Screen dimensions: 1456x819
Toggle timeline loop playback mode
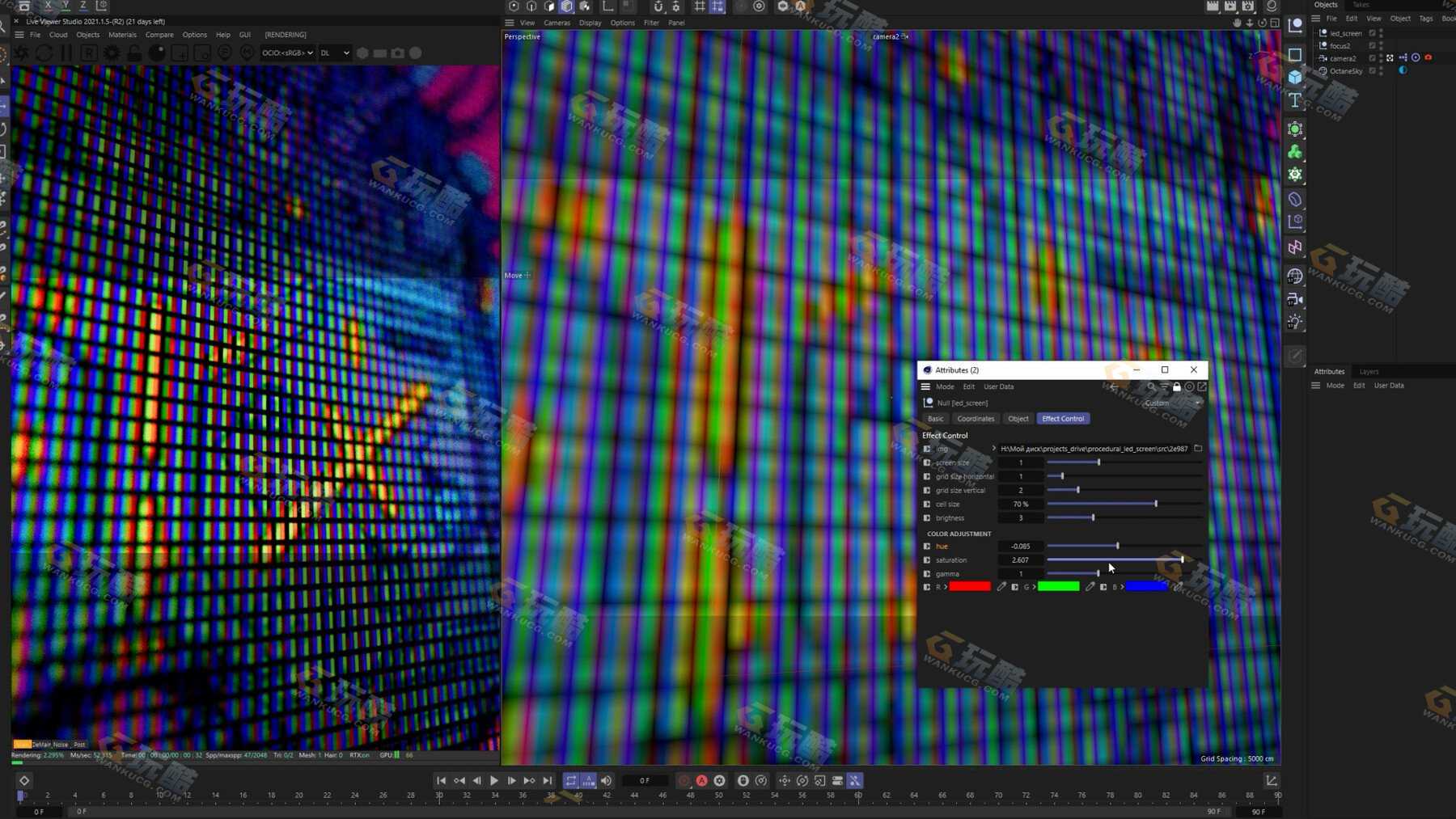click(571, 780)
